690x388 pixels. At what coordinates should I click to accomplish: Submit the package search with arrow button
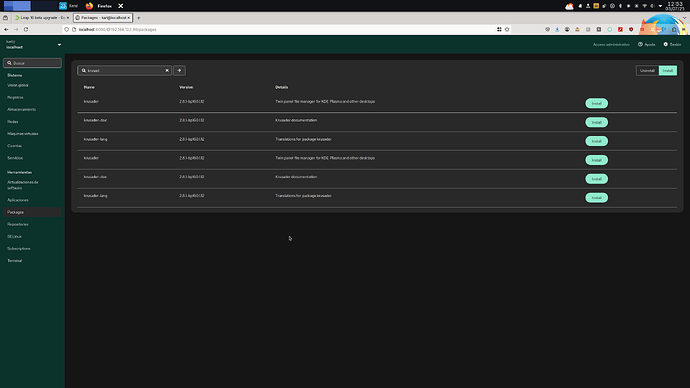[x=179, y=70]
